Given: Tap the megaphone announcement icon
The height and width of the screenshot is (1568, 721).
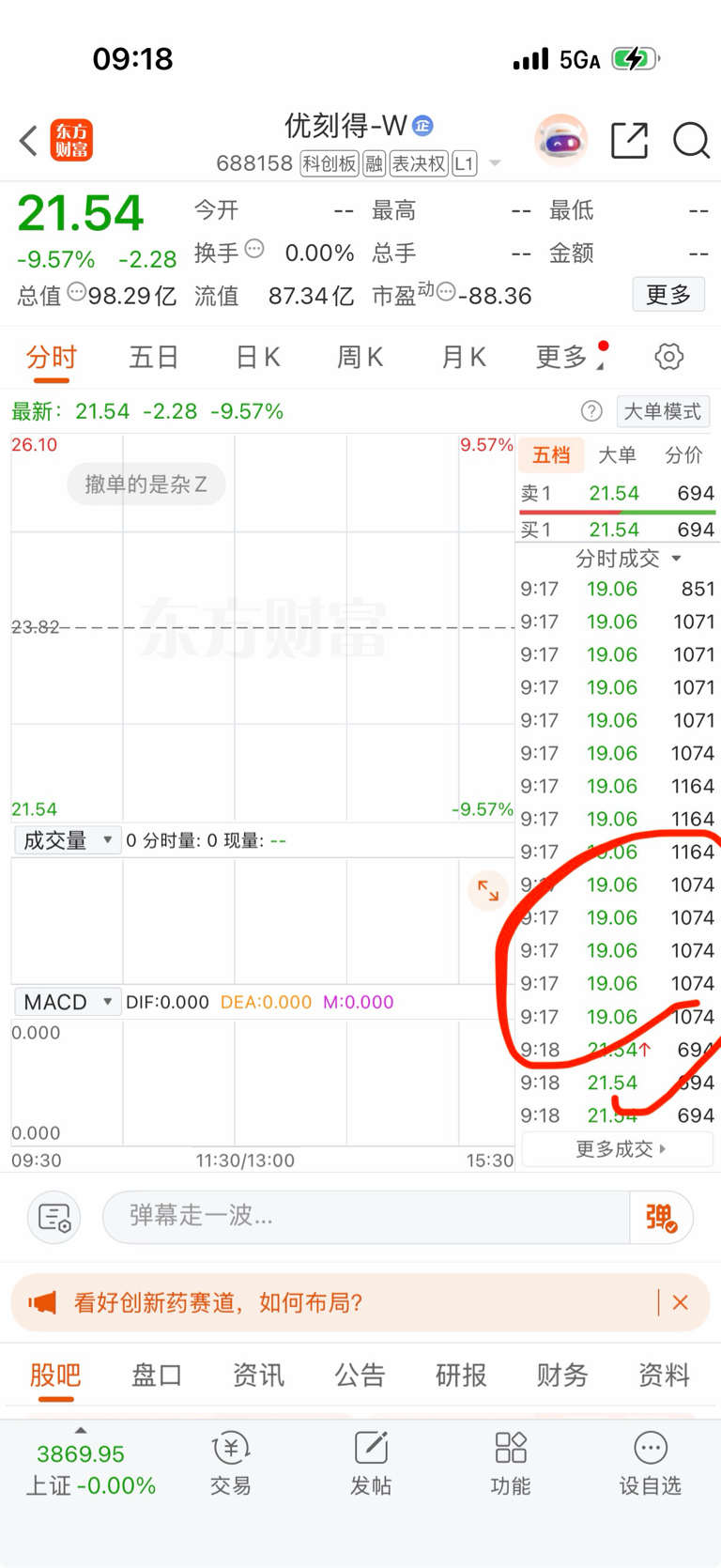Looking at the screenshot, I should click(42, 1302).
